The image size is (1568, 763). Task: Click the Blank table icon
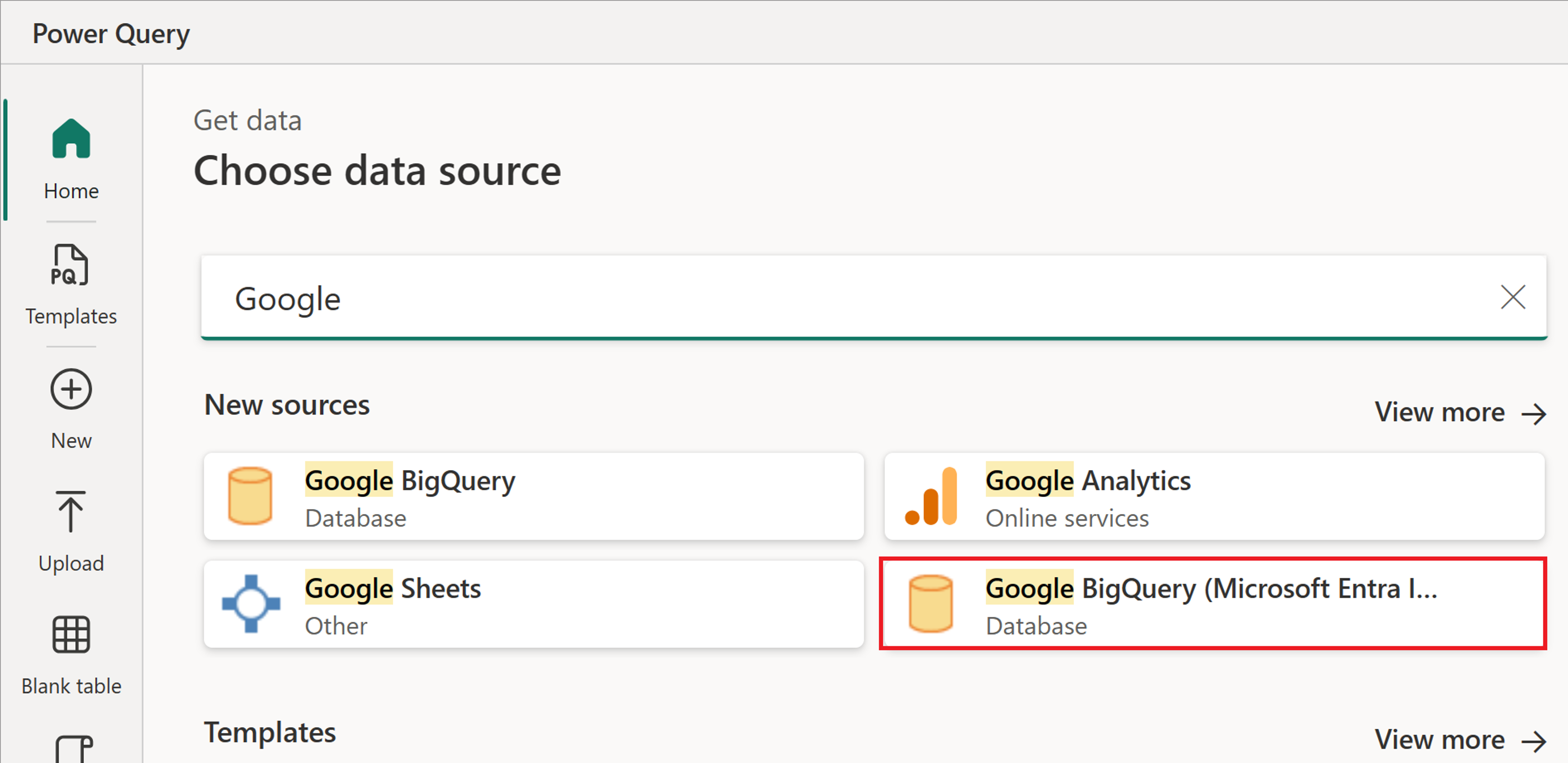pos(71,636)
